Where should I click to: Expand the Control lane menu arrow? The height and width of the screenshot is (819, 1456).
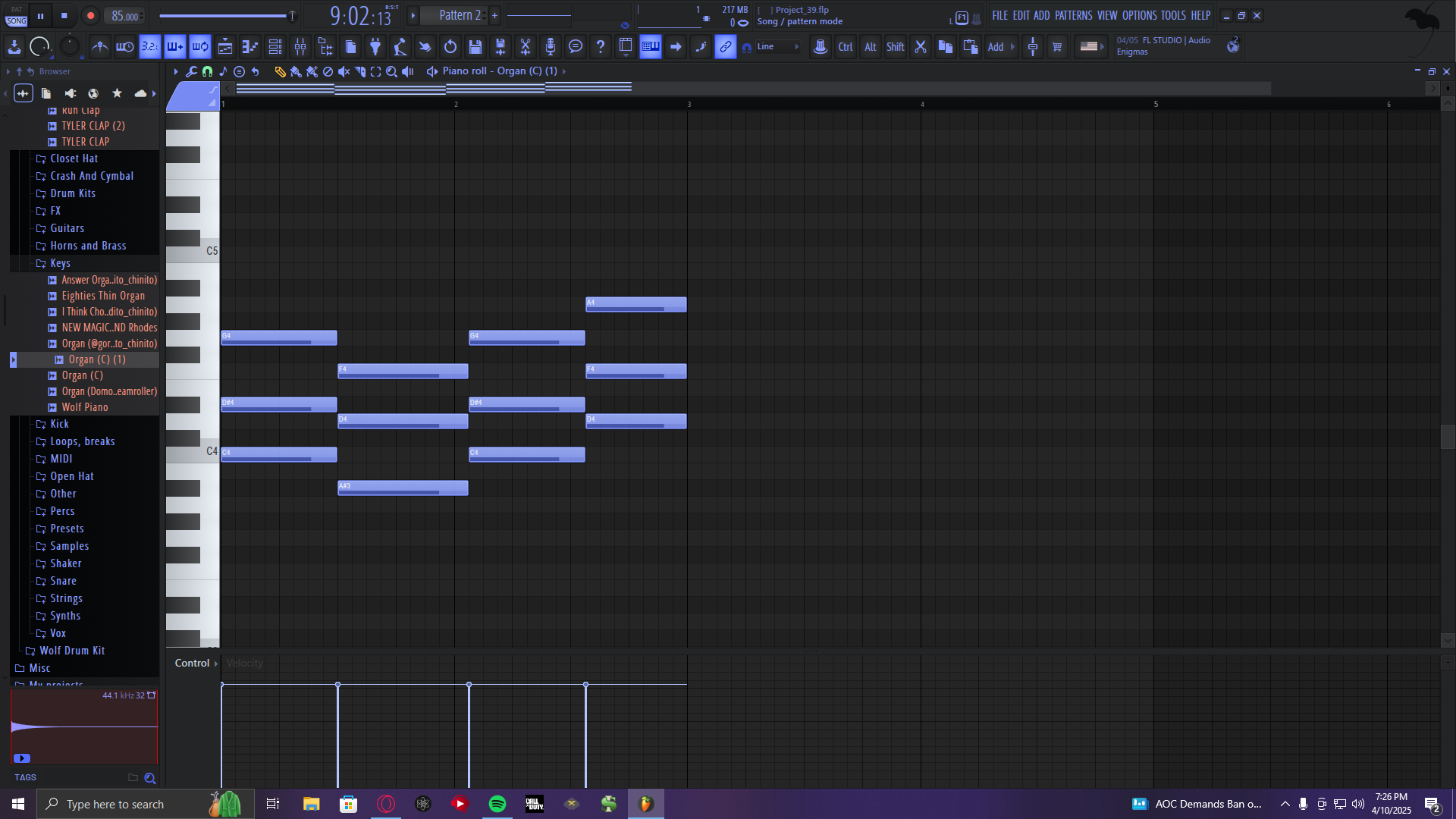(216, 664)
